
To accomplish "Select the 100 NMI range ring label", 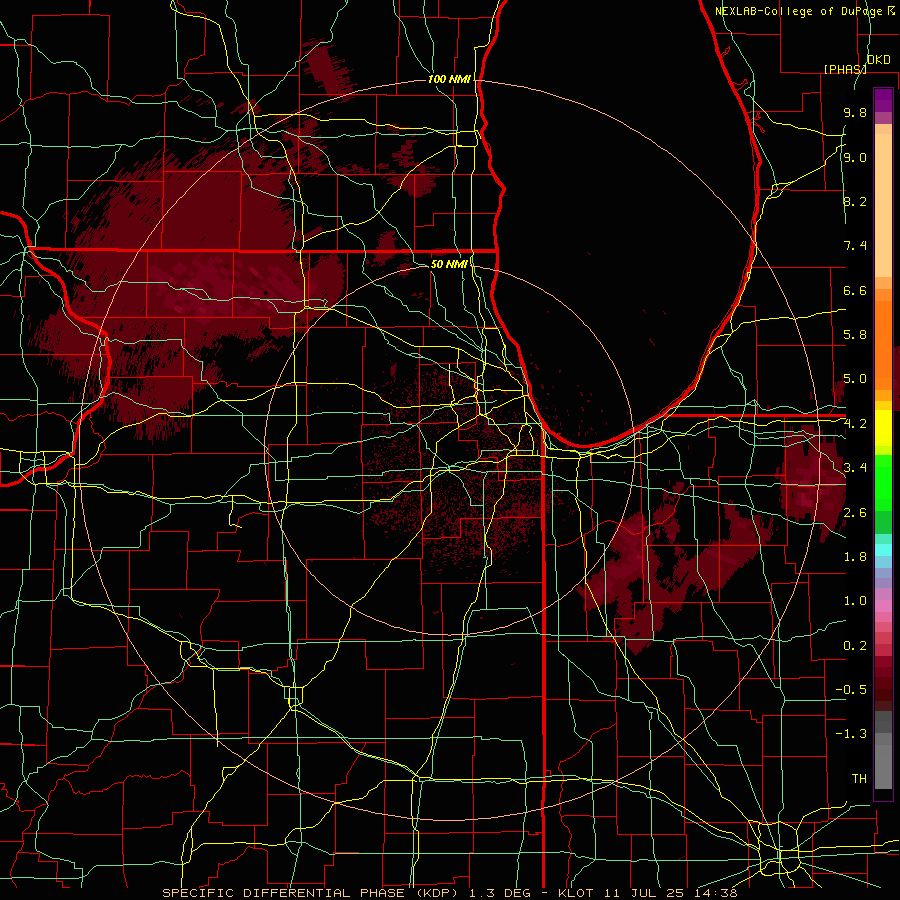I will (449, 79).
